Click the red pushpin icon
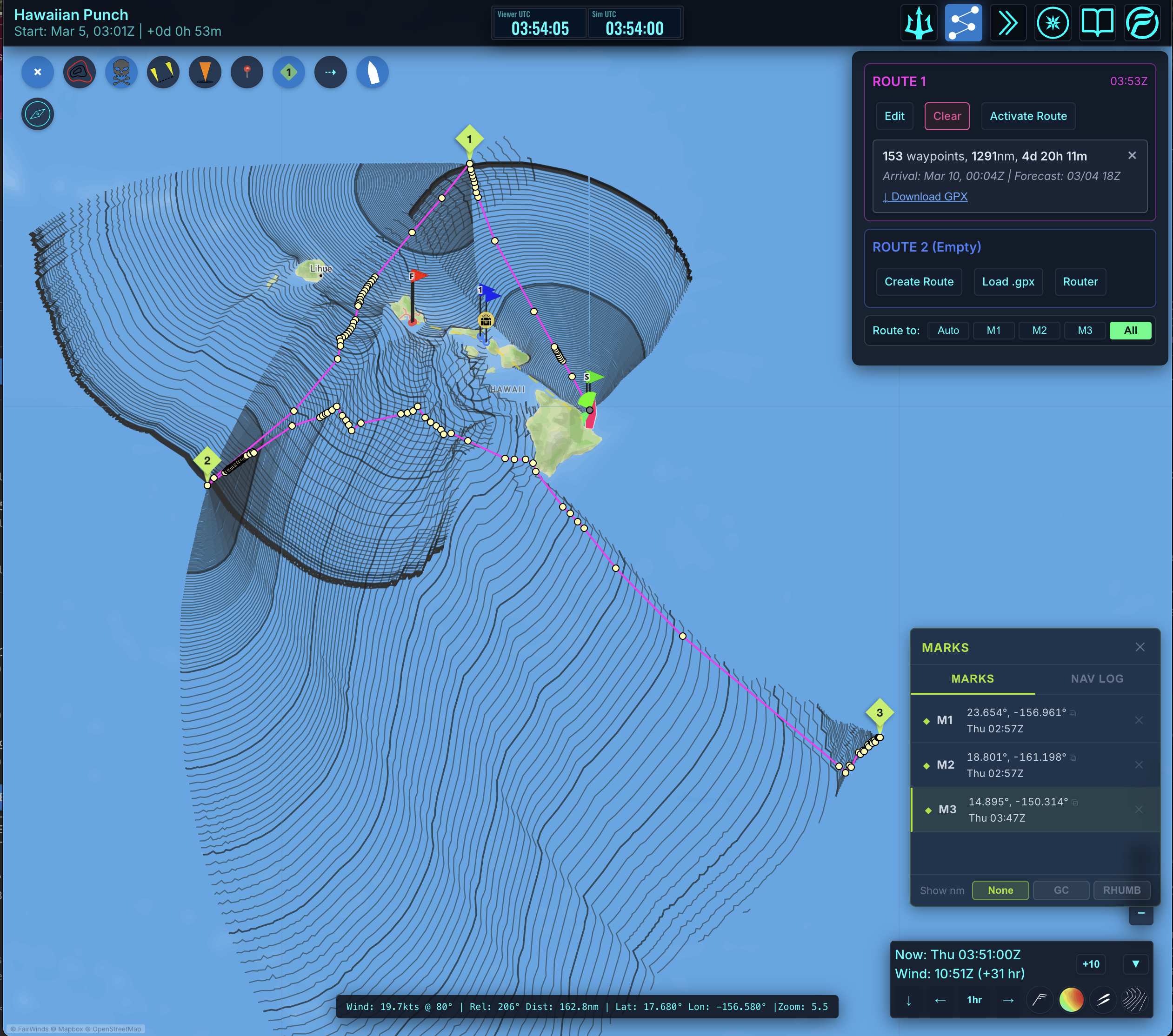The width and height of the screenshot is (1173, 1036). coord(247,72)
